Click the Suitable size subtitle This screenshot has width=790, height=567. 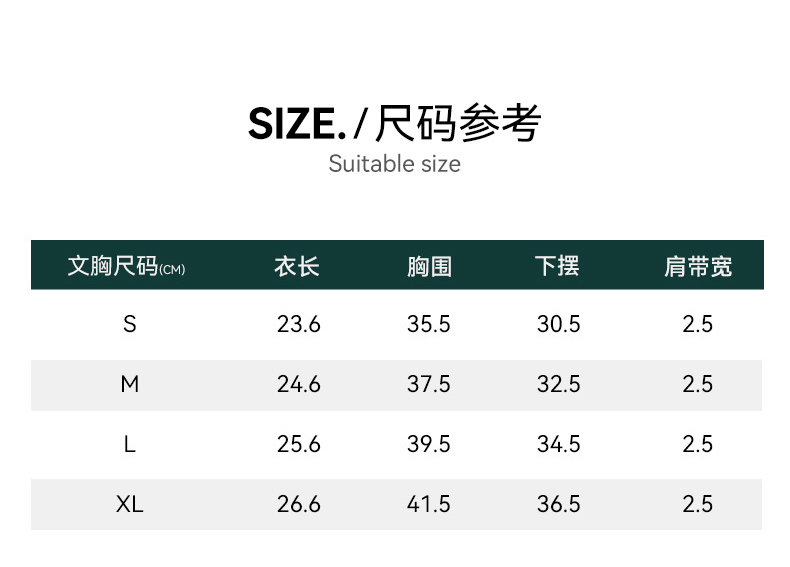[395, 164]
